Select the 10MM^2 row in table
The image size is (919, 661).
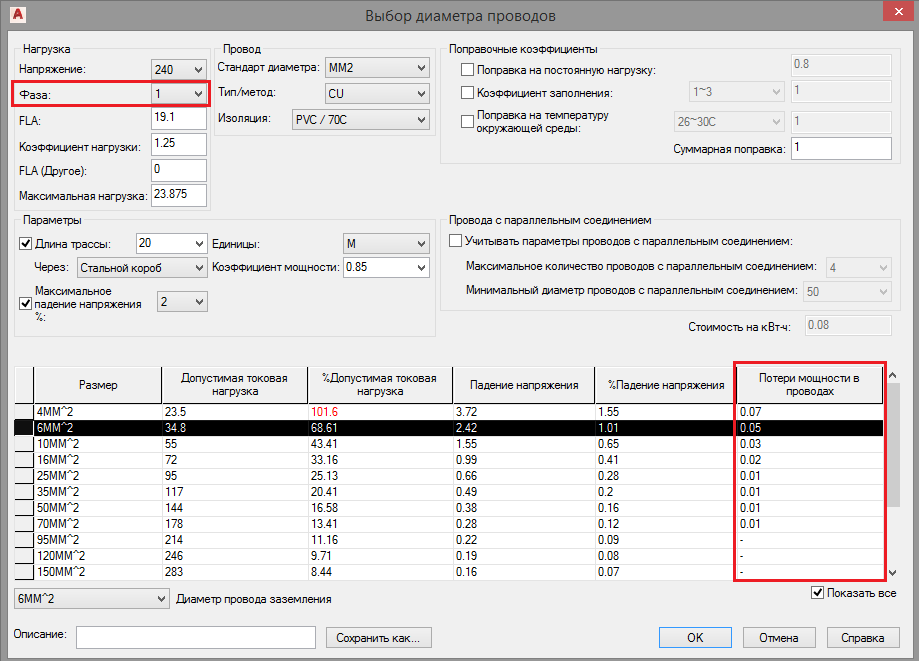[x=95, y=443]
